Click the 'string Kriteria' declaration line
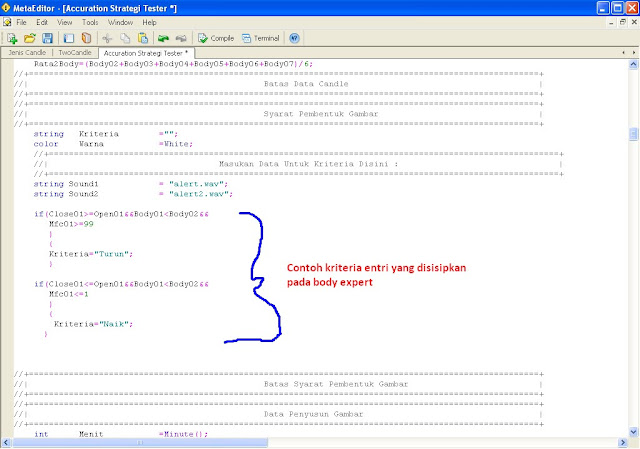Screen dimensions: 640x449 106,134
